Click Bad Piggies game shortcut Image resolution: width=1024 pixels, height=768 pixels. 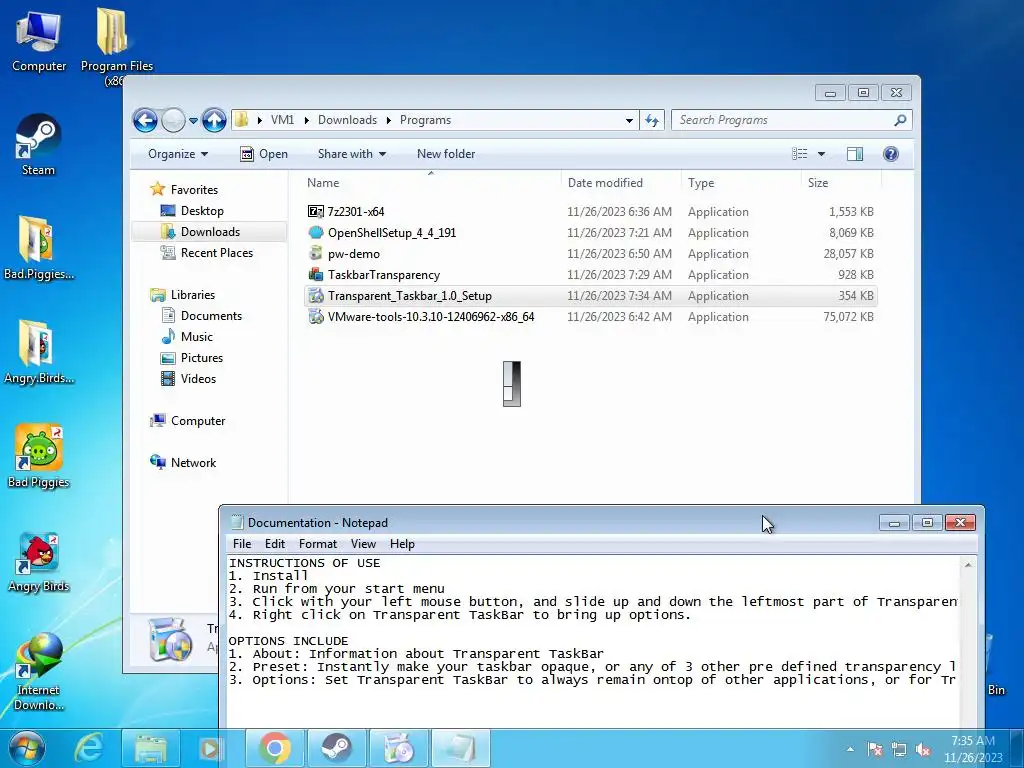pyautogui.click(x=38, y=456)
